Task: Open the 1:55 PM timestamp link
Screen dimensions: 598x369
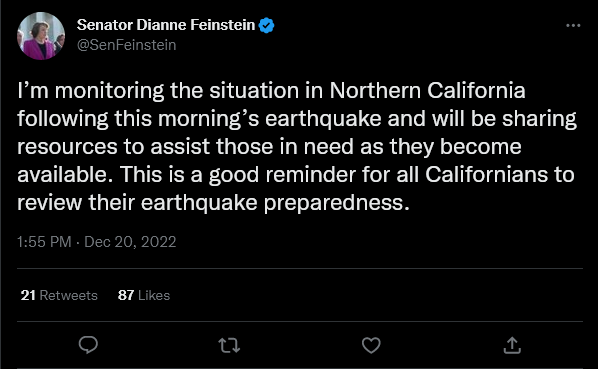Action: 44,242
